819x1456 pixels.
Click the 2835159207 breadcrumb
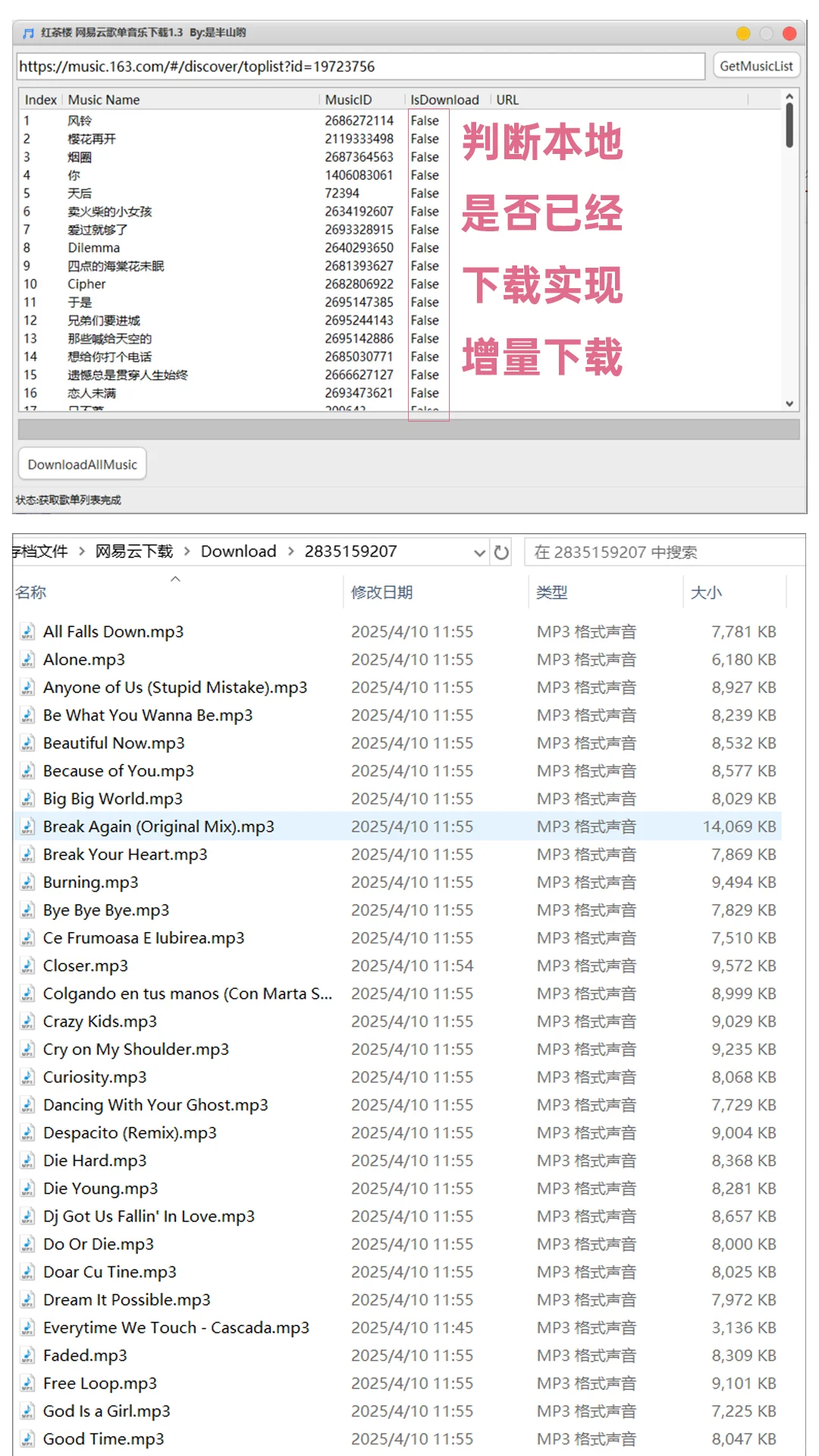350,551
